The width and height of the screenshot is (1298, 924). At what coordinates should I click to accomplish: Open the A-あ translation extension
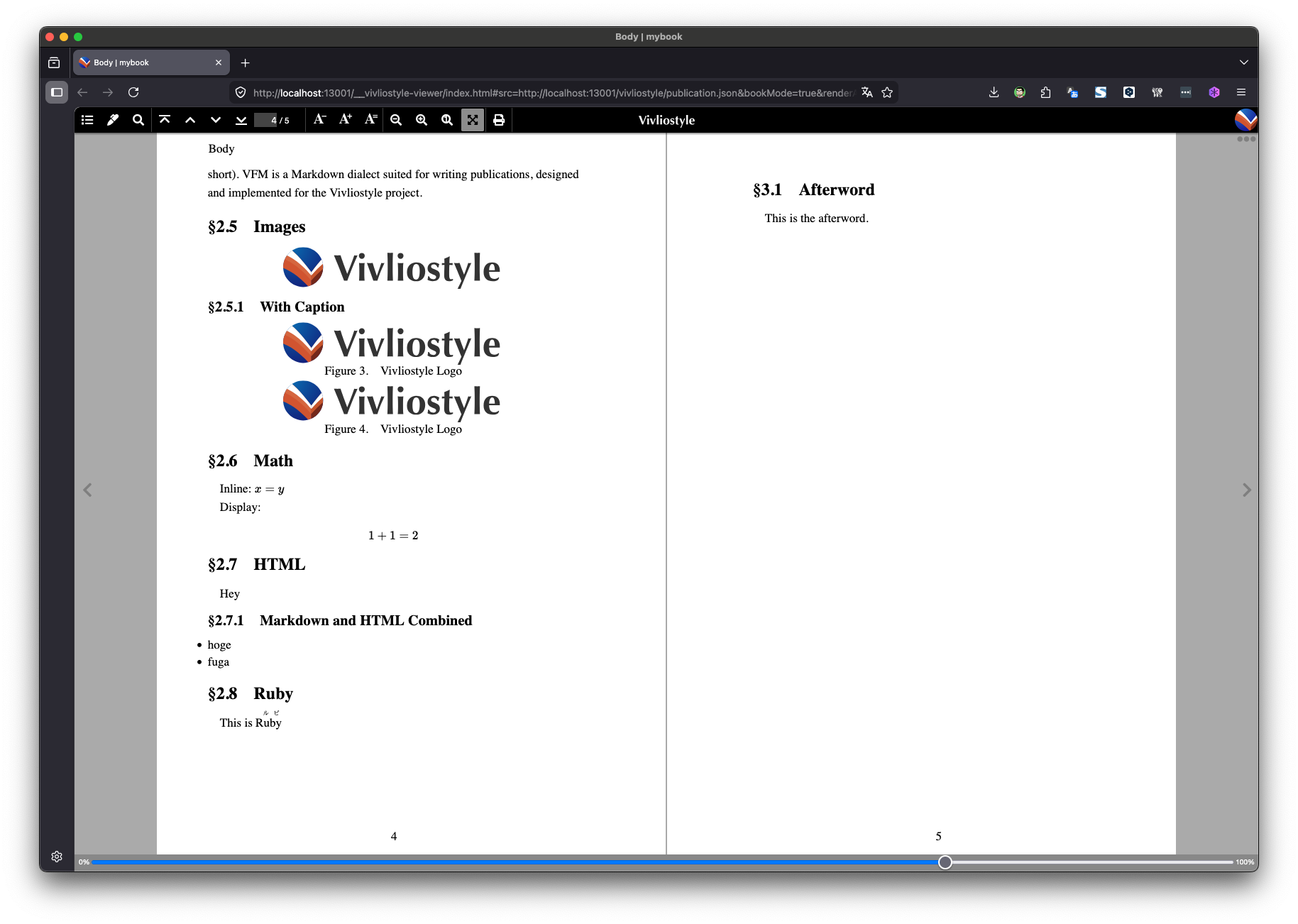click(1072, 92)
